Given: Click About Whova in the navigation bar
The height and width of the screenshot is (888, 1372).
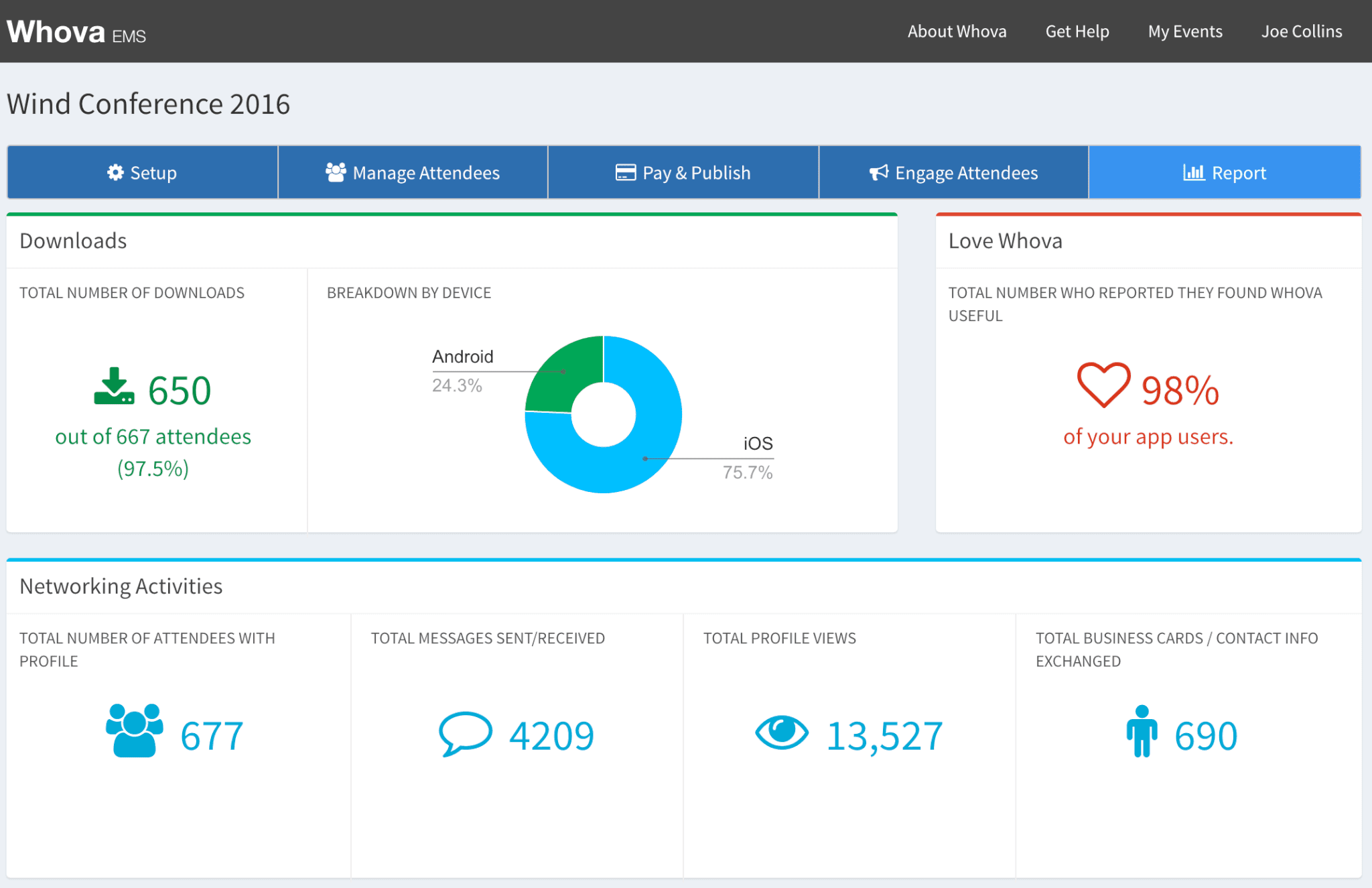Looking at the screenshot, I should [x=957, y=31].
